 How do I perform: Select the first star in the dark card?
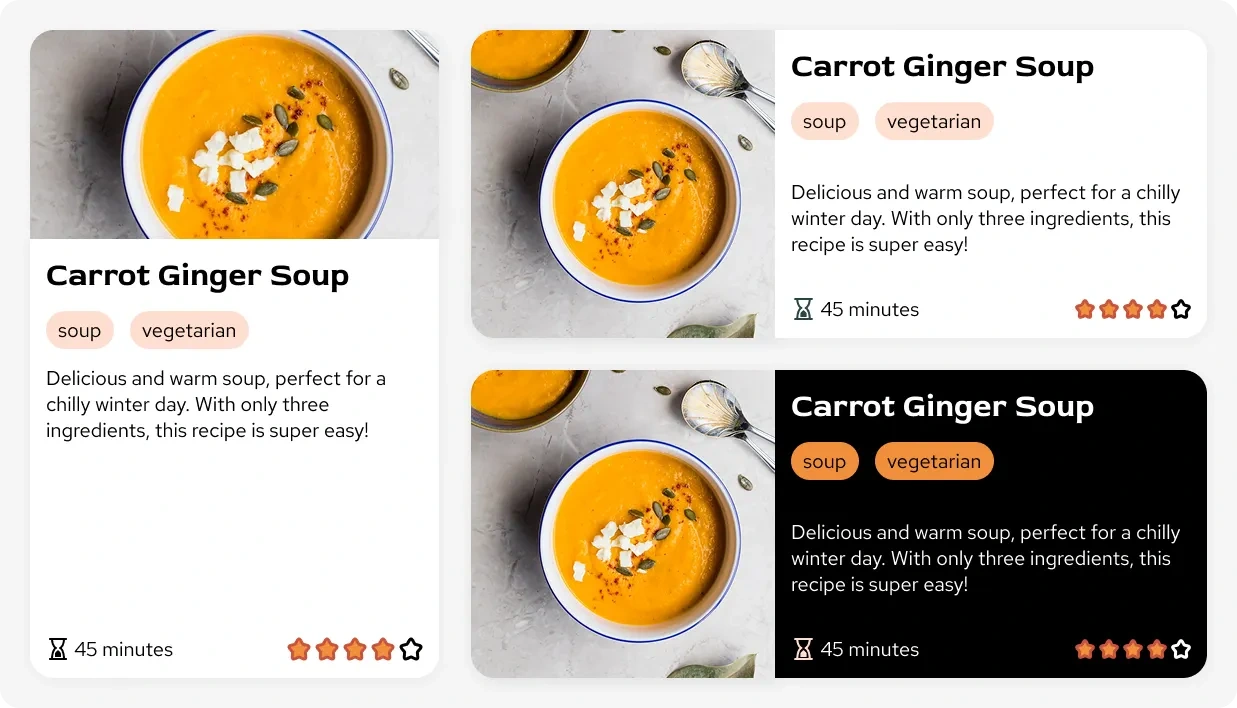click(x=1085, y=649)
